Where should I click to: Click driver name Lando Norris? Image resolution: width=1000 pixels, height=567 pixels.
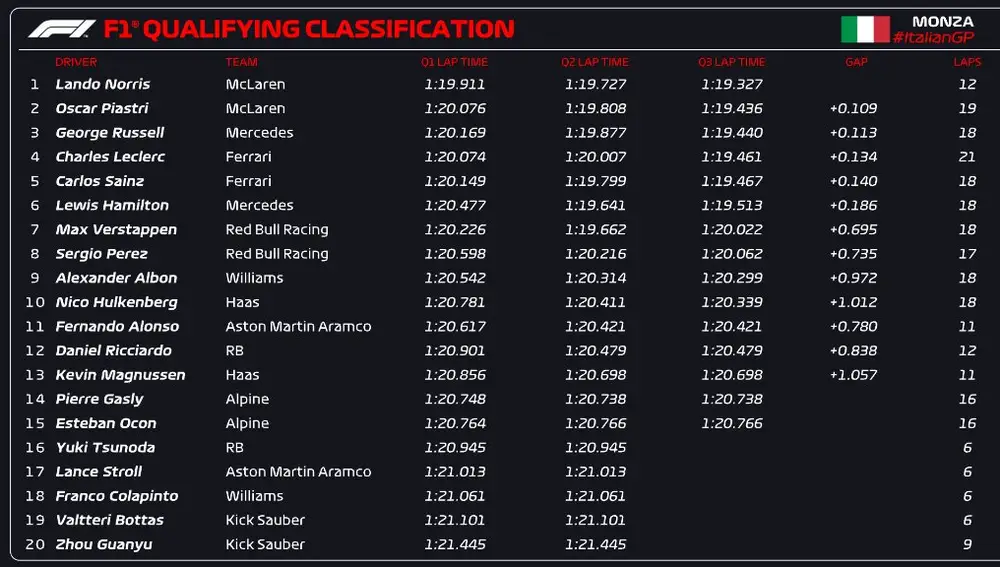[102, 84]
